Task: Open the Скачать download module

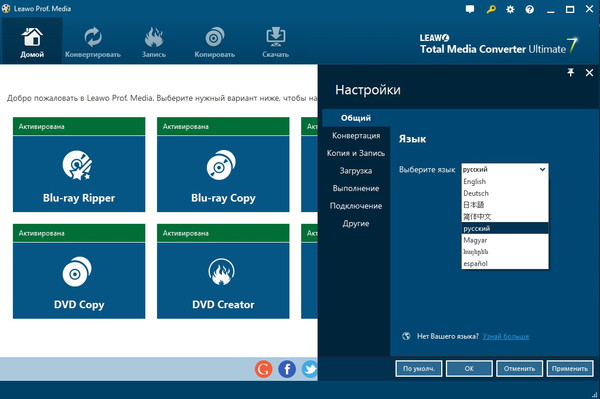Action: click(276, 41)
